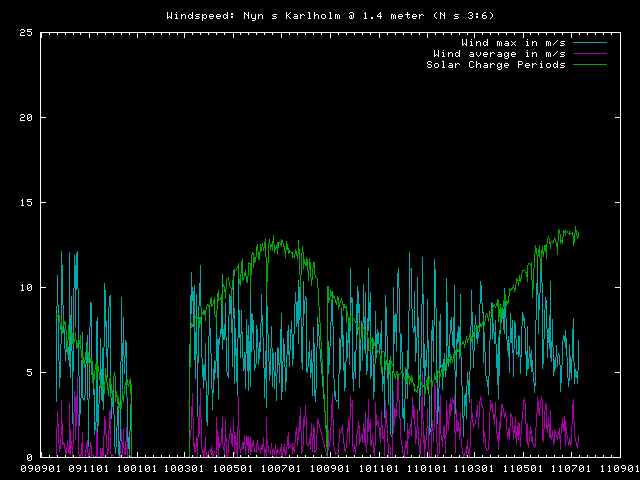Select the 'Wind max in m/s' legend label
This screenshot has height=480, width=640.
pyautogui.click(x=513, y=43)
